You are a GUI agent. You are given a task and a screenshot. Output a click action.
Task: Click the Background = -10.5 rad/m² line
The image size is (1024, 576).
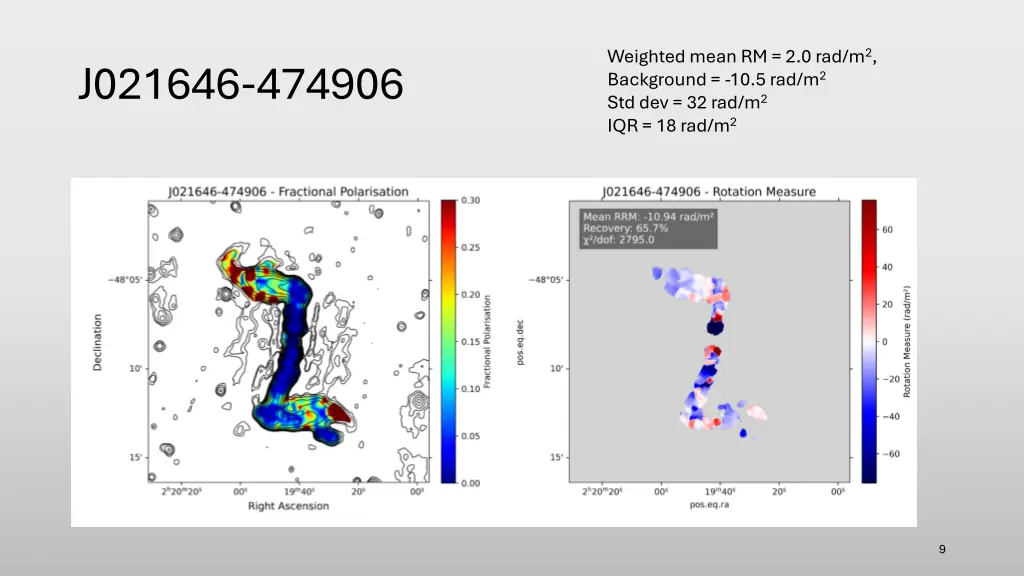tap(716, 79)
